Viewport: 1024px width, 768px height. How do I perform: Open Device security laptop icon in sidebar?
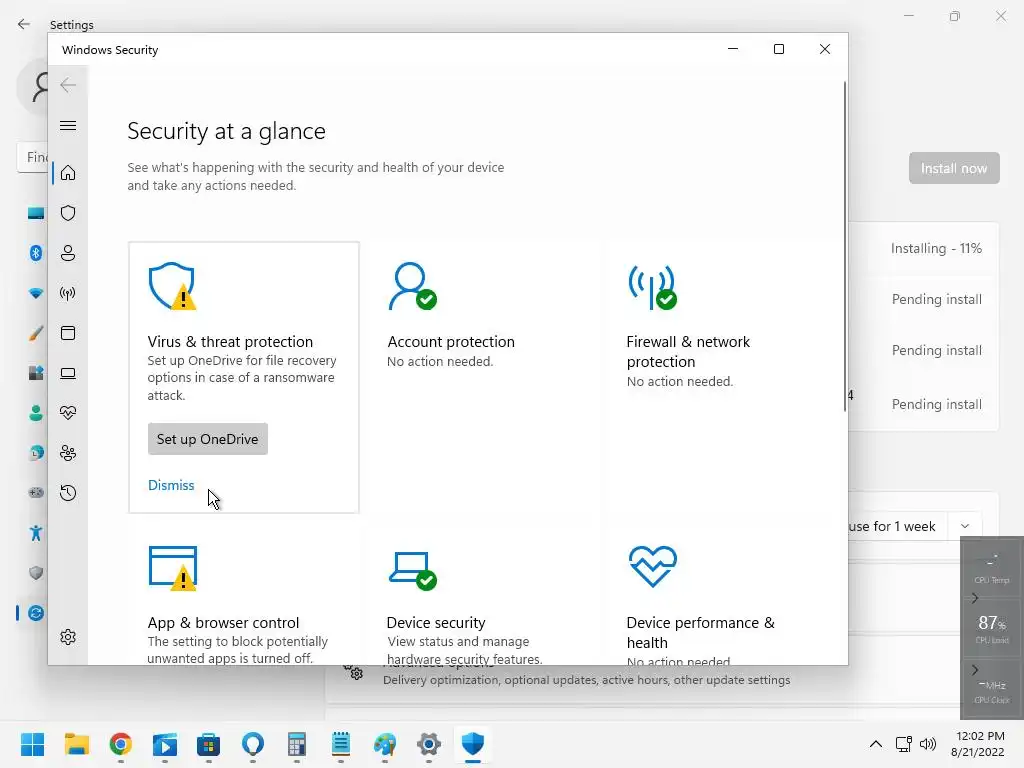(68, 373)
